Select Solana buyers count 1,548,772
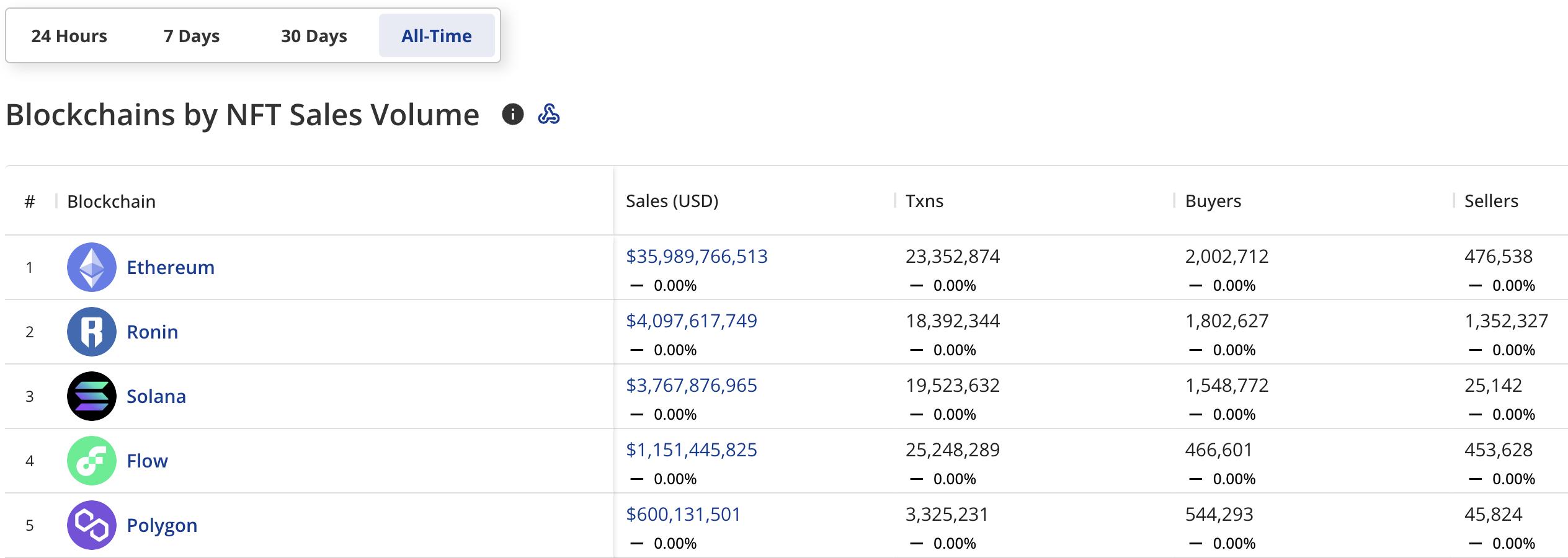The image size is (1568, 558). (1227, 385)
